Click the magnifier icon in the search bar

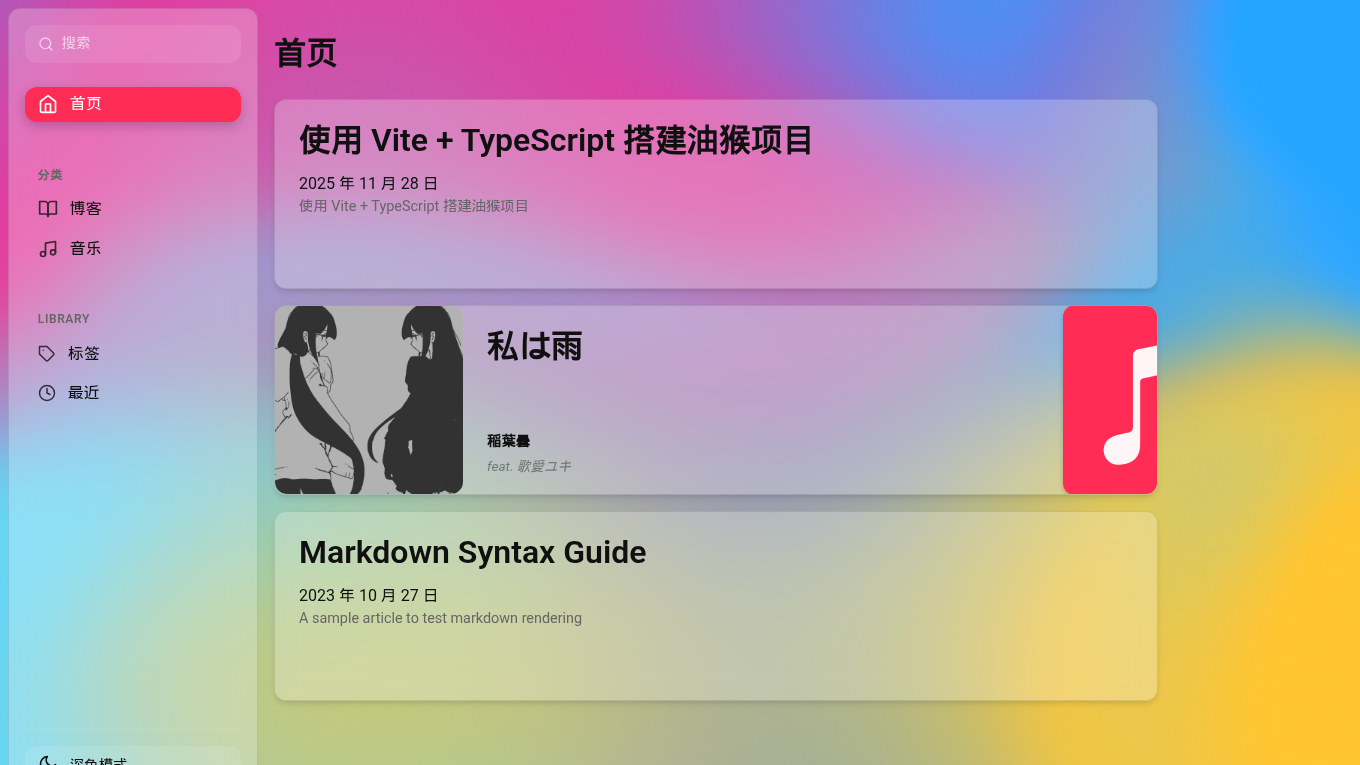[46, 43]
